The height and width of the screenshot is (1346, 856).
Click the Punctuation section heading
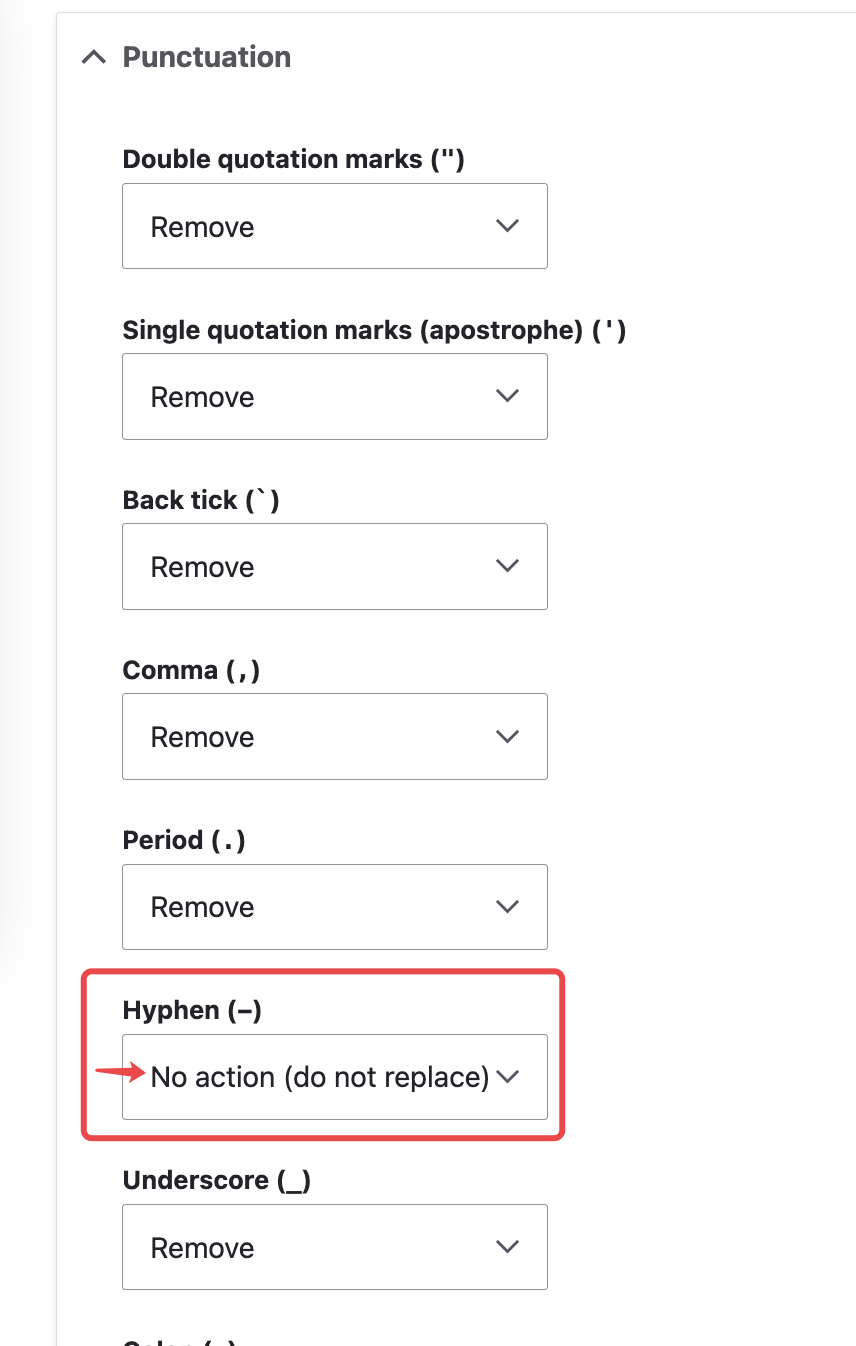tap(206, 58)
